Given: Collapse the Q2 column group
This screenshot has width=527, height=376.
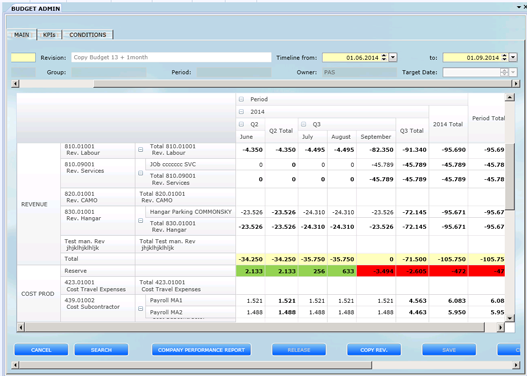Looking at the screenshot, I should click(x=241, y=124).
